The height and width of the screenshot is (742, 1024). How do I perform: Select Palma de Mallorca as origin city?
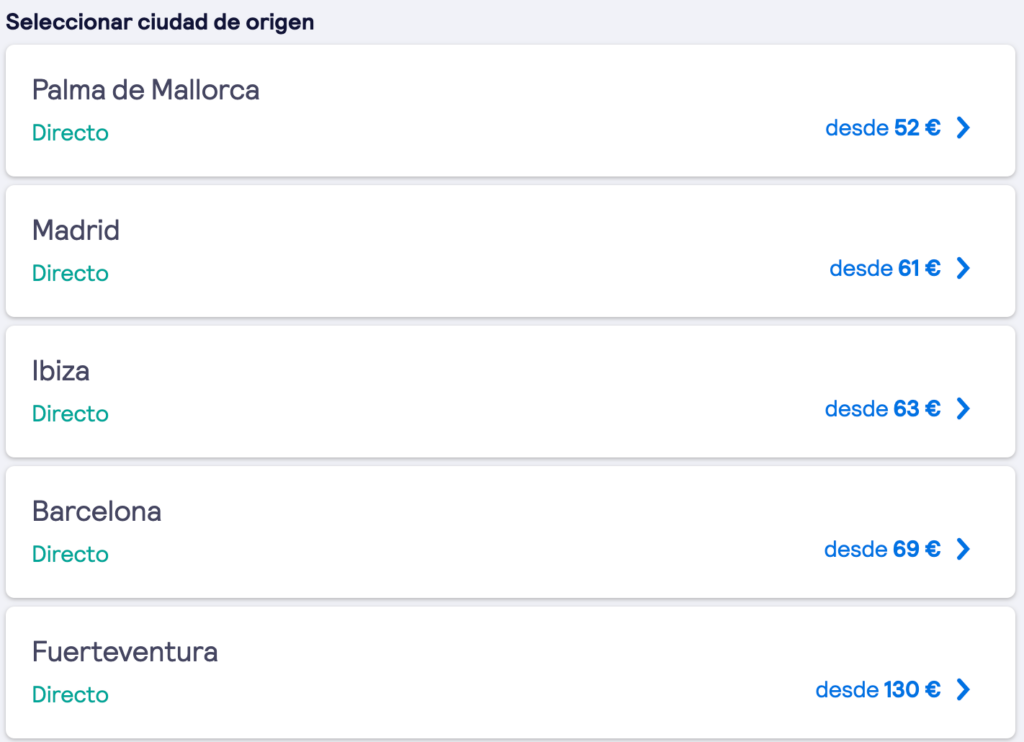[146, 90]
